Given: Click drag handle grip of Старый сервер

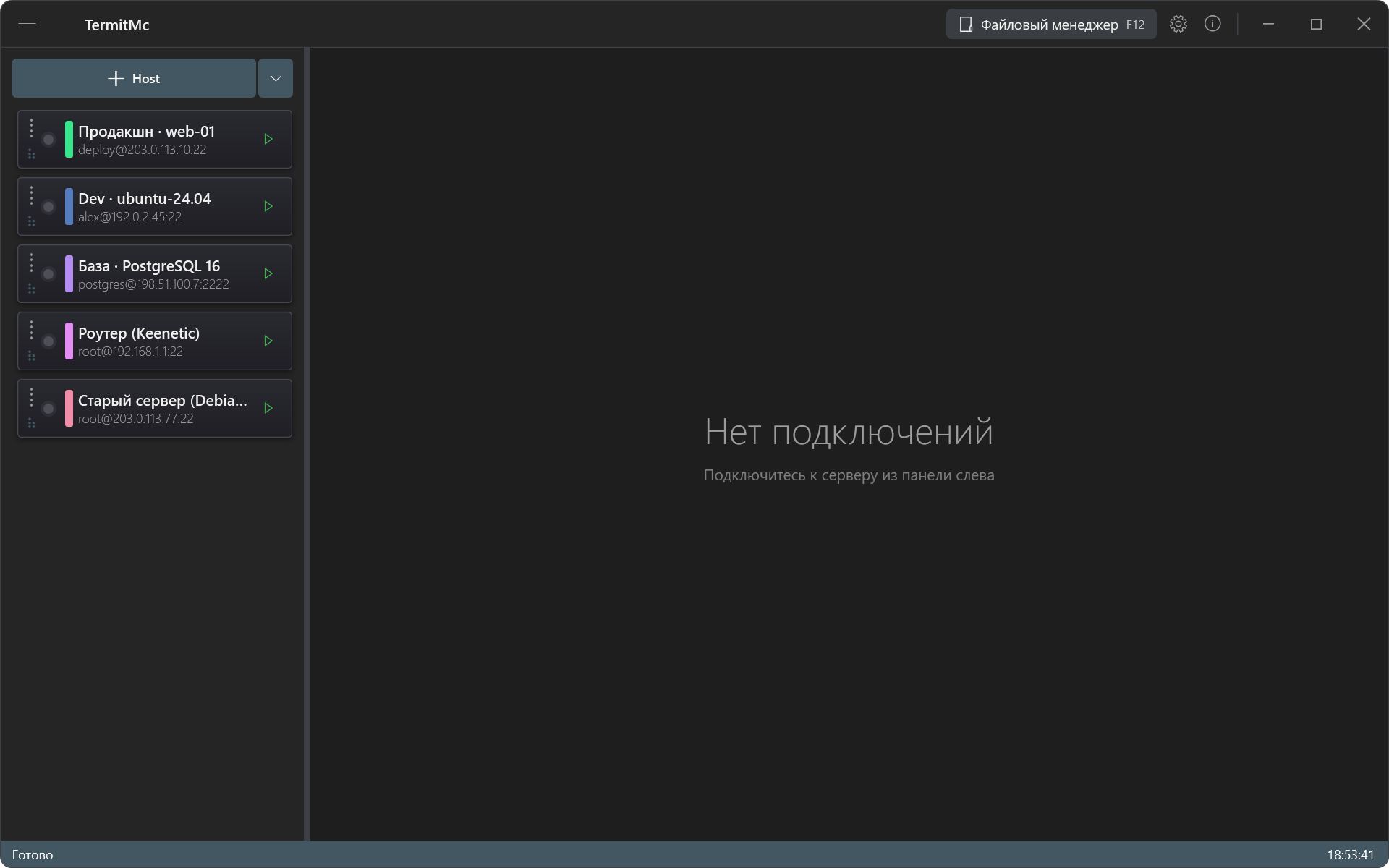Looking at the screenshot, I should [x=31, y=423].
